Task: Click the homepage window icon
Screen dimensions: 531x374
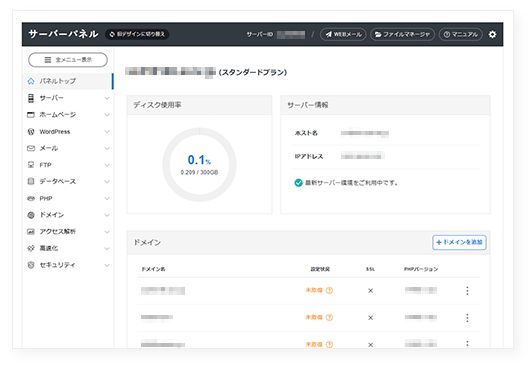Action: point(31,115)
